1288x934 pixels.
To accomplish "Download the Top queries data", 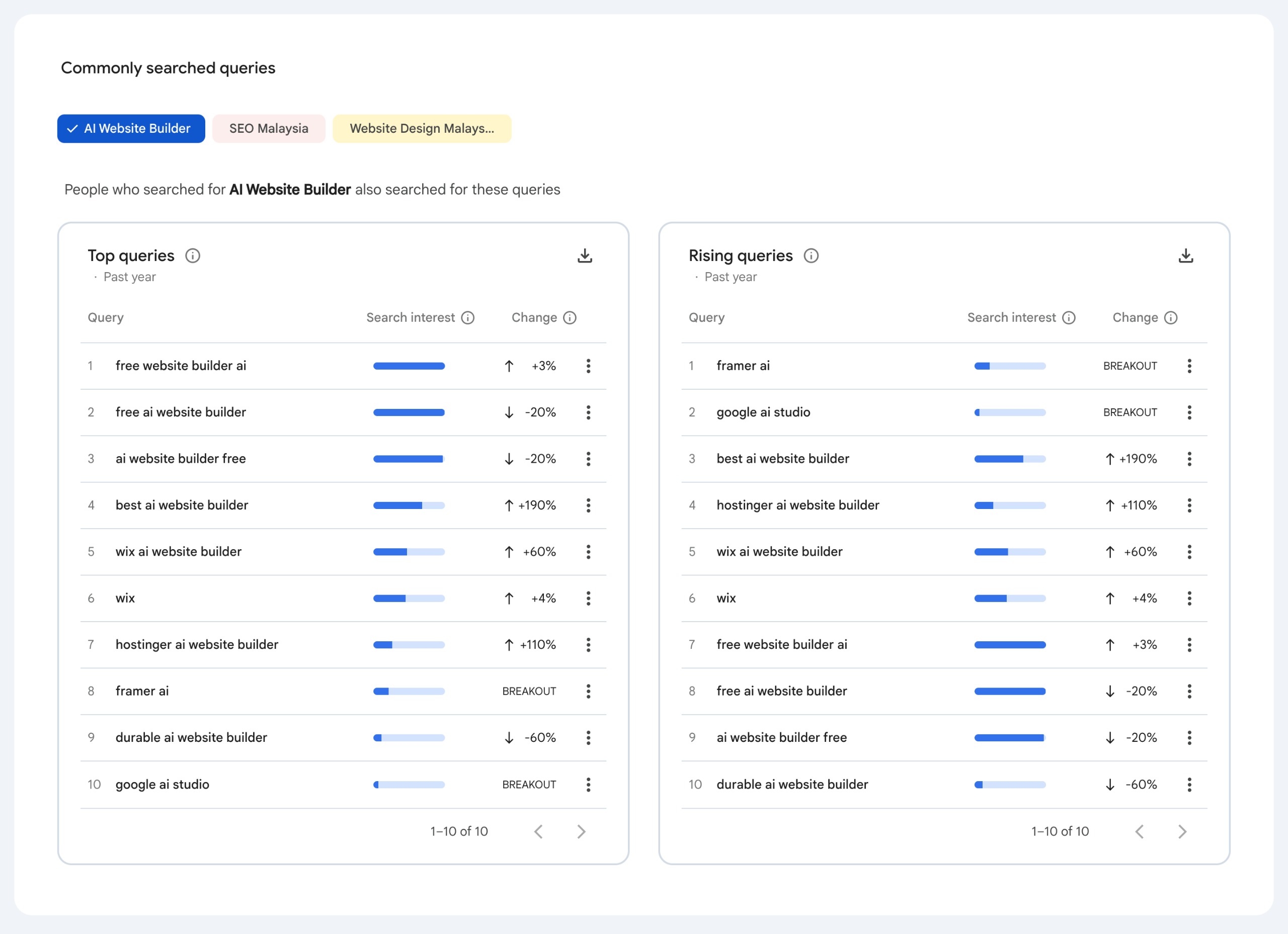I will 584,256.
